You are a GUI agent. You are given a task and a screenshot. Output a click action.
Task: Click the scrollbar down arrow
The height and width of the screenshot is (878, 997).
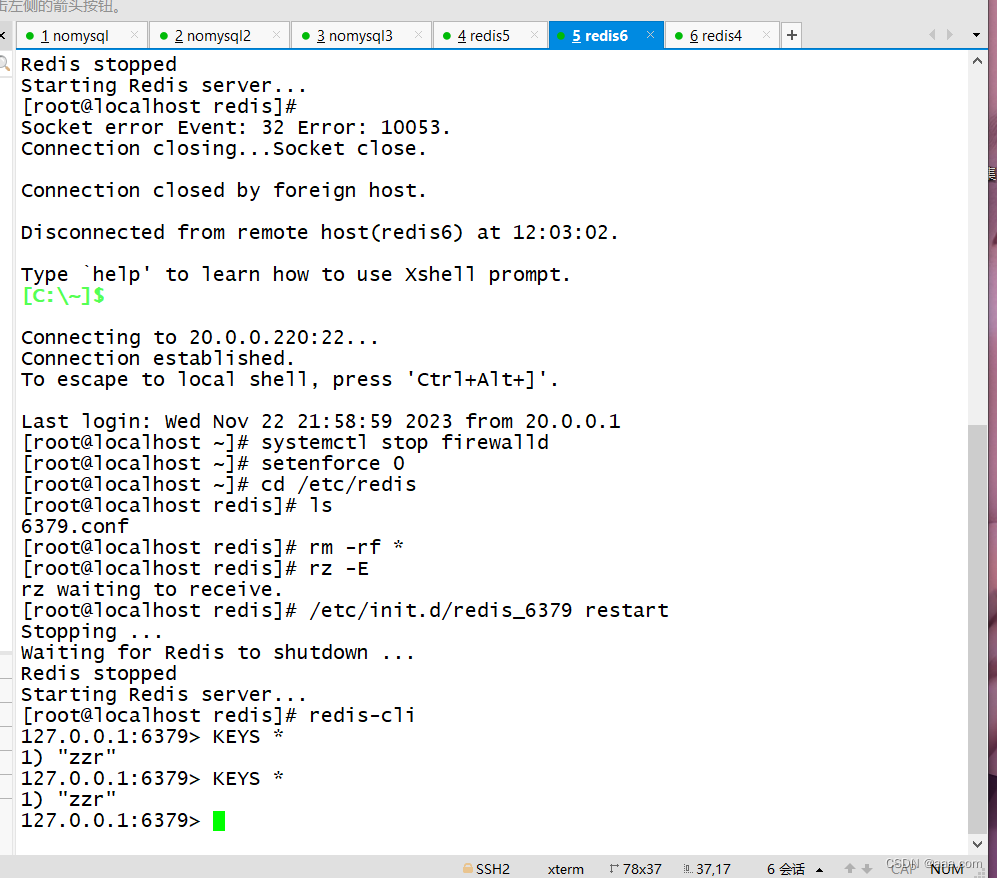pos(978,843)
